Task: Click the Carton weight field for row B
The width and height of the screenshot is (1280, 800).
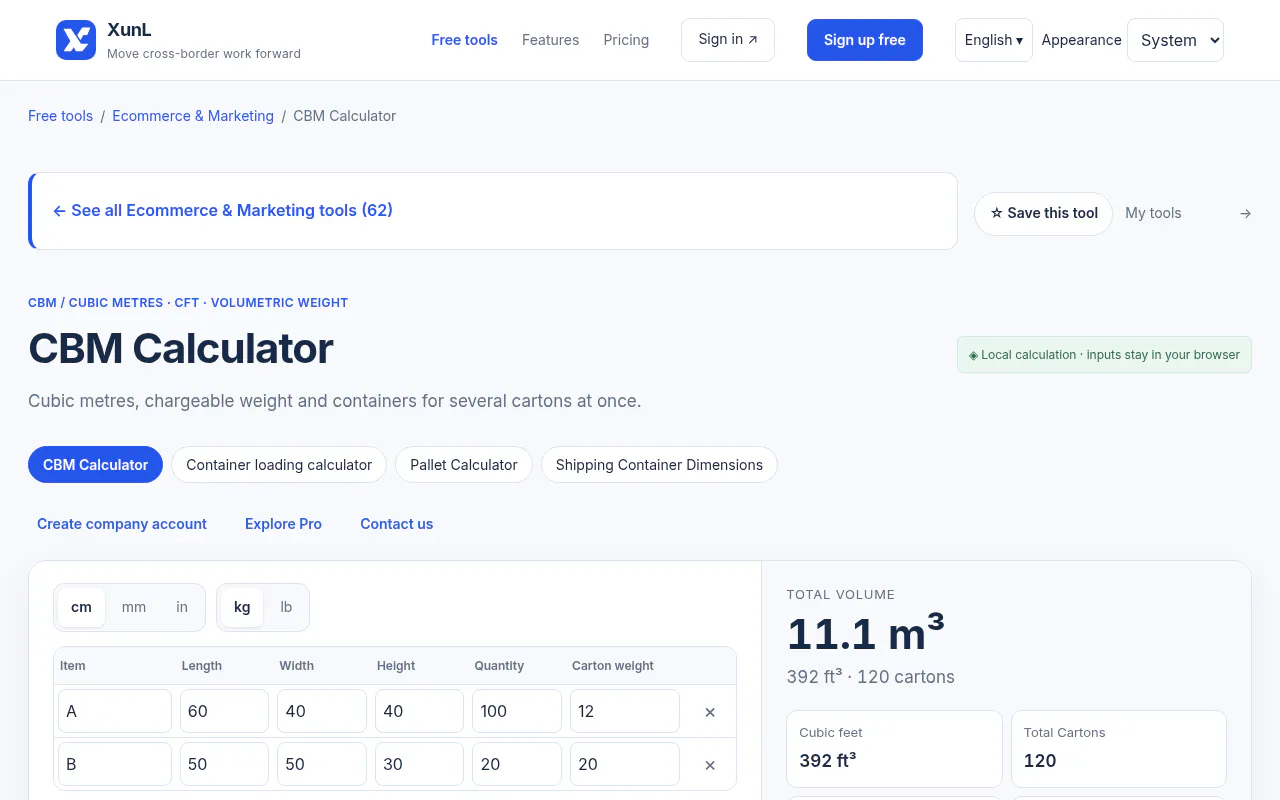Action: tap(625, 764)
